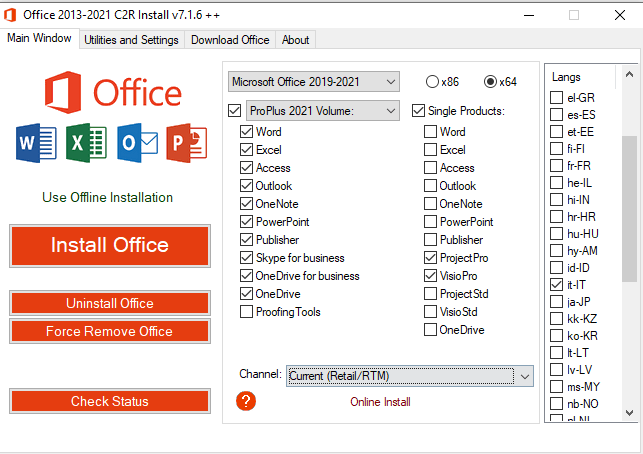Uncheck Access in ProPlus suite list

tap(246, 168)
